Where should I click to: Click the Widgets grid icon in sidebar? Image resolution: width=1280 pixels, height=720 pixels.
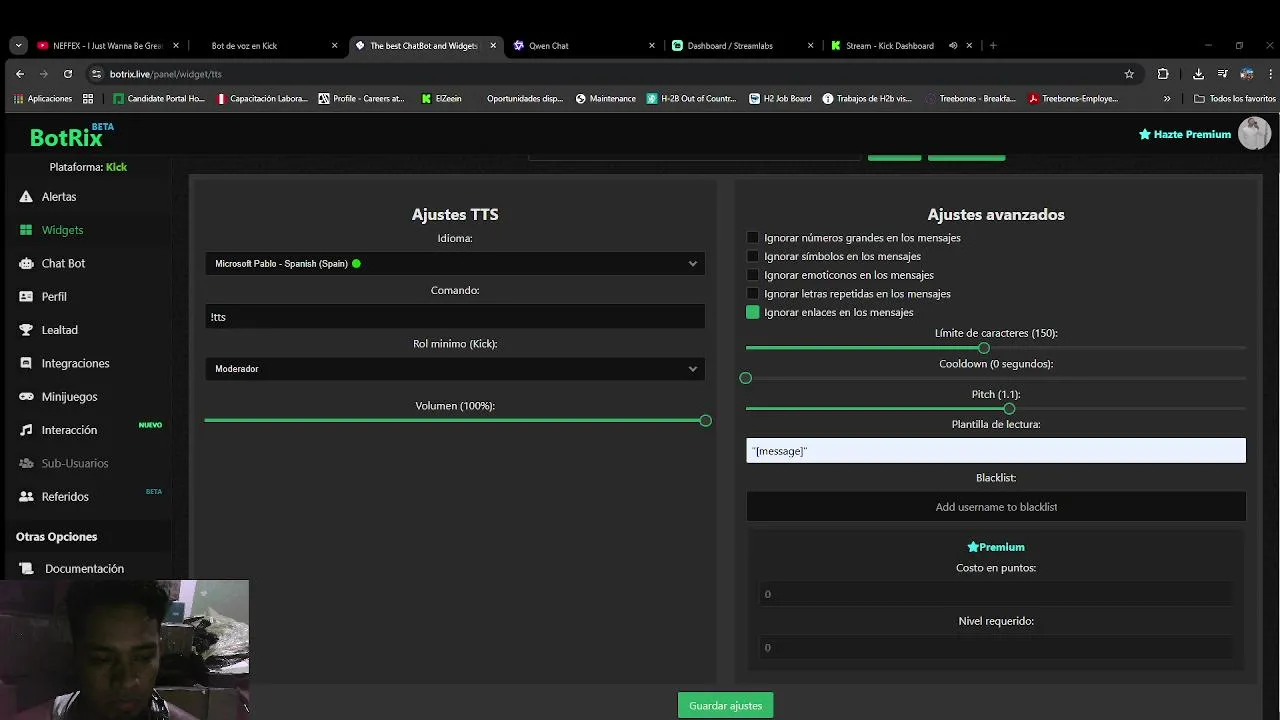[x=26, y=230]
